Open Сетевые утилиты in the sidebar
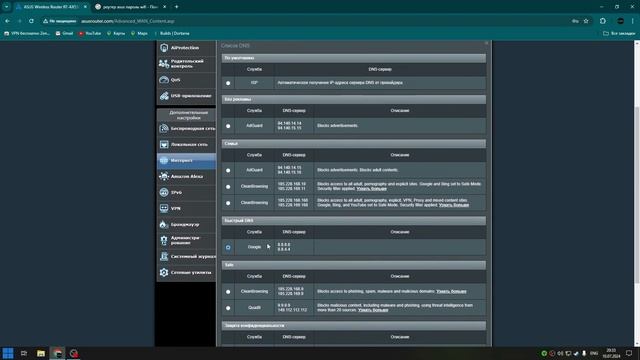Screen dimensions: 640x360 pos(186,272)
